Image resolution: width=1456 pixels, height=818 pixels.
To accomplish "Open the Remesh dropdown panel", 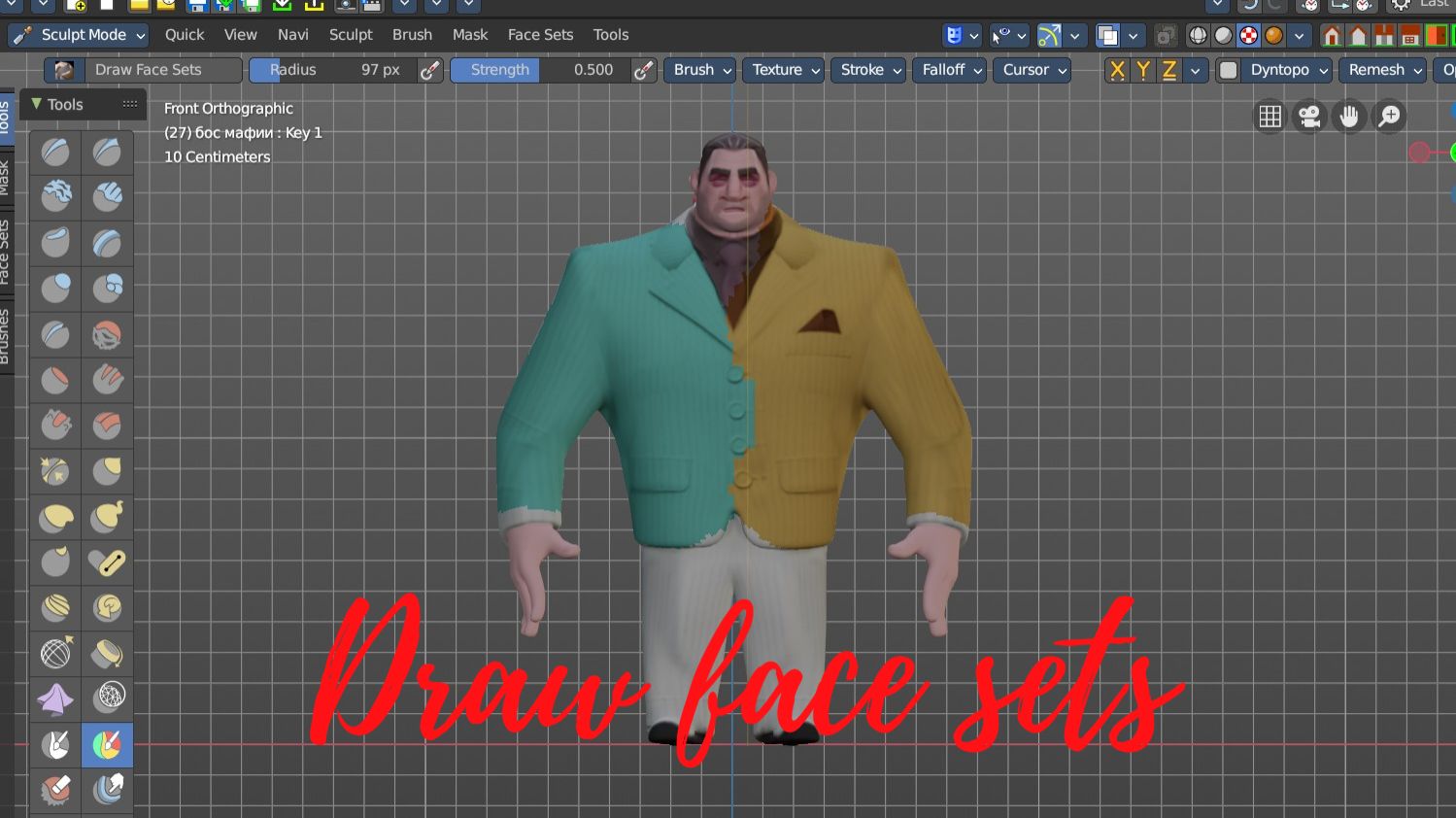I will 1384,70.
